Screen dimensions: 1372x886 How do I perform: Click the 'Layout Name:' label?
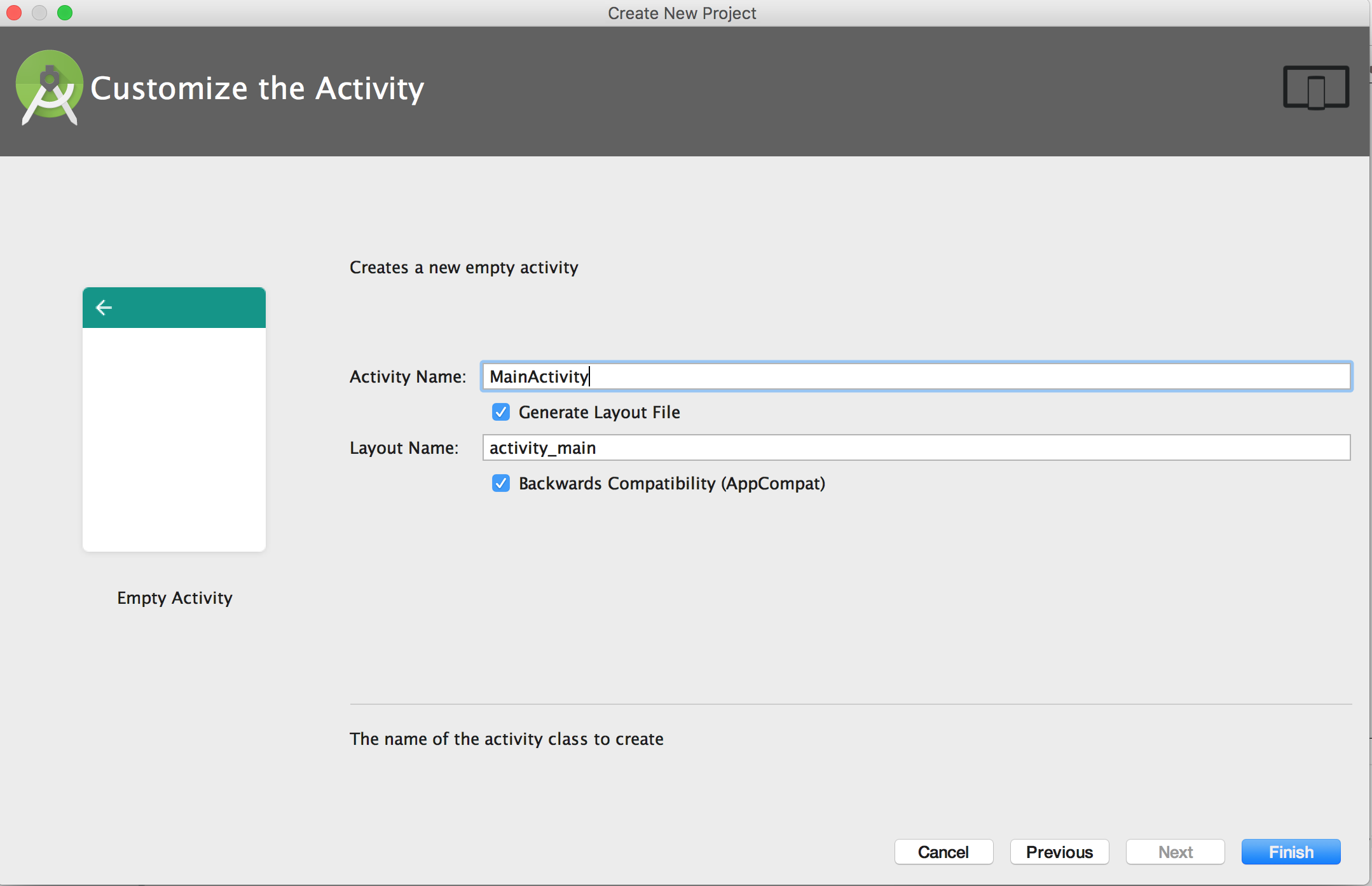404,447
